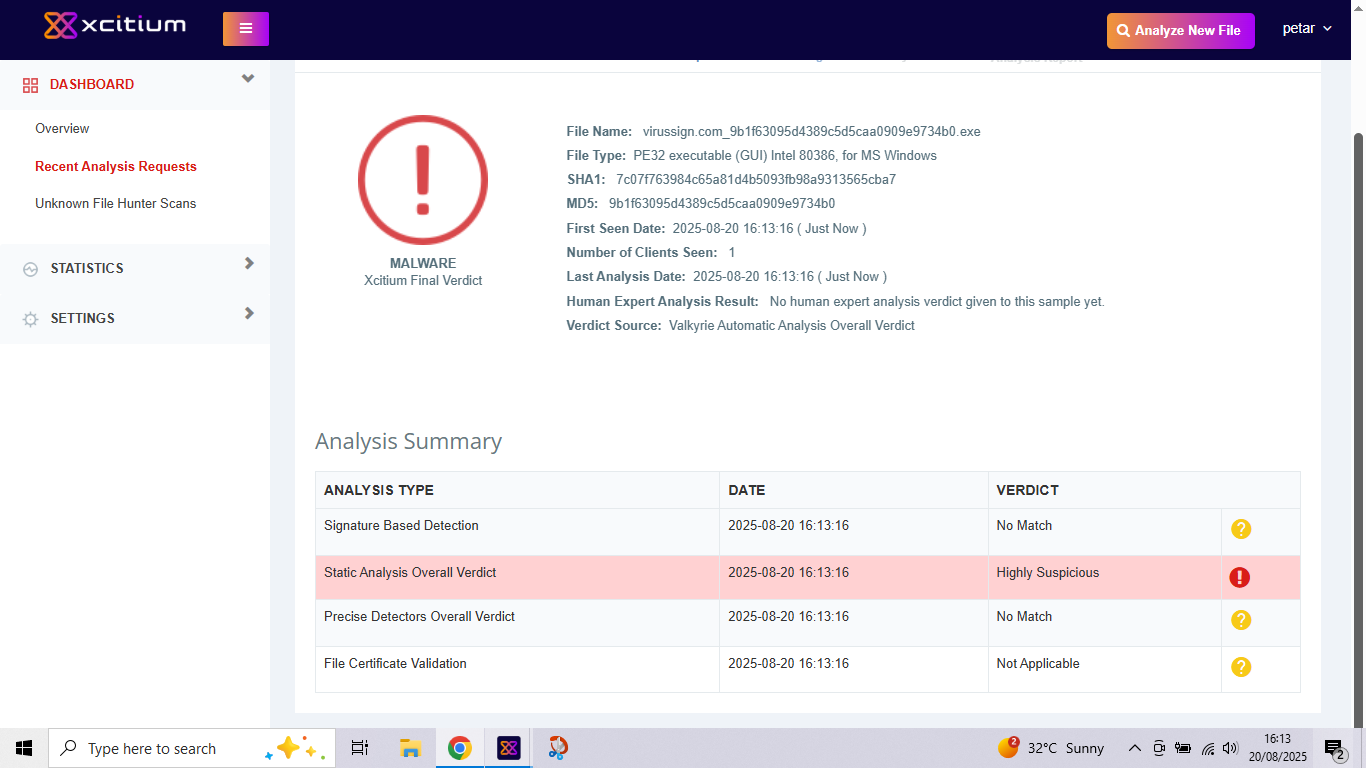Open the Windows Start menu
This screenshot has width=1366, height=768.
[x=24, y=748]
